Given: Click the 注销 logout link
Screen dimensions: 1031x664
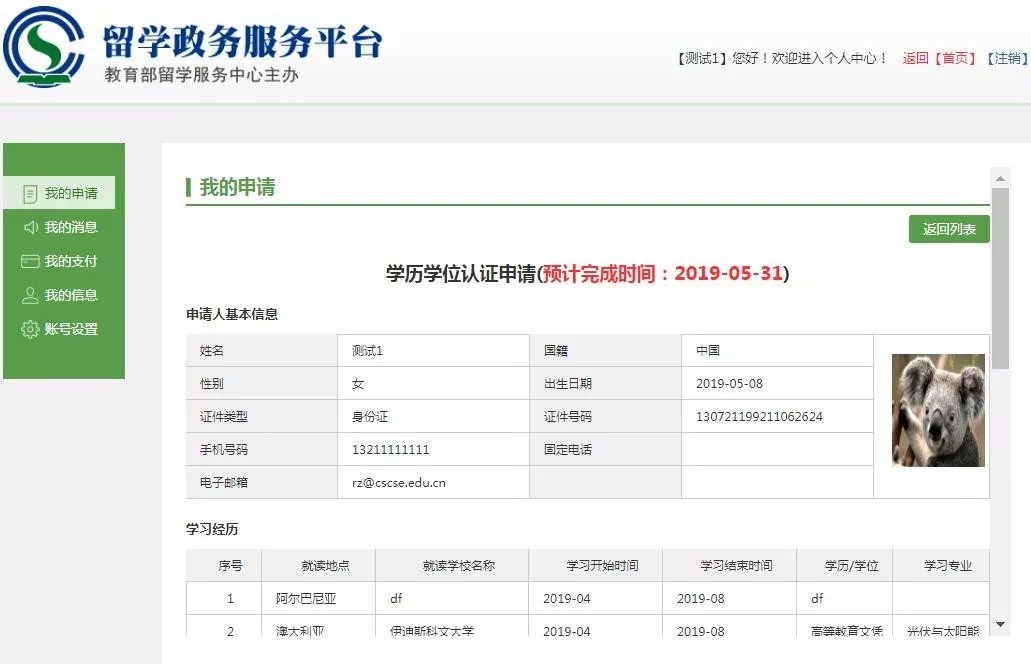Looking at the screenshot, I should (1007, 58).
